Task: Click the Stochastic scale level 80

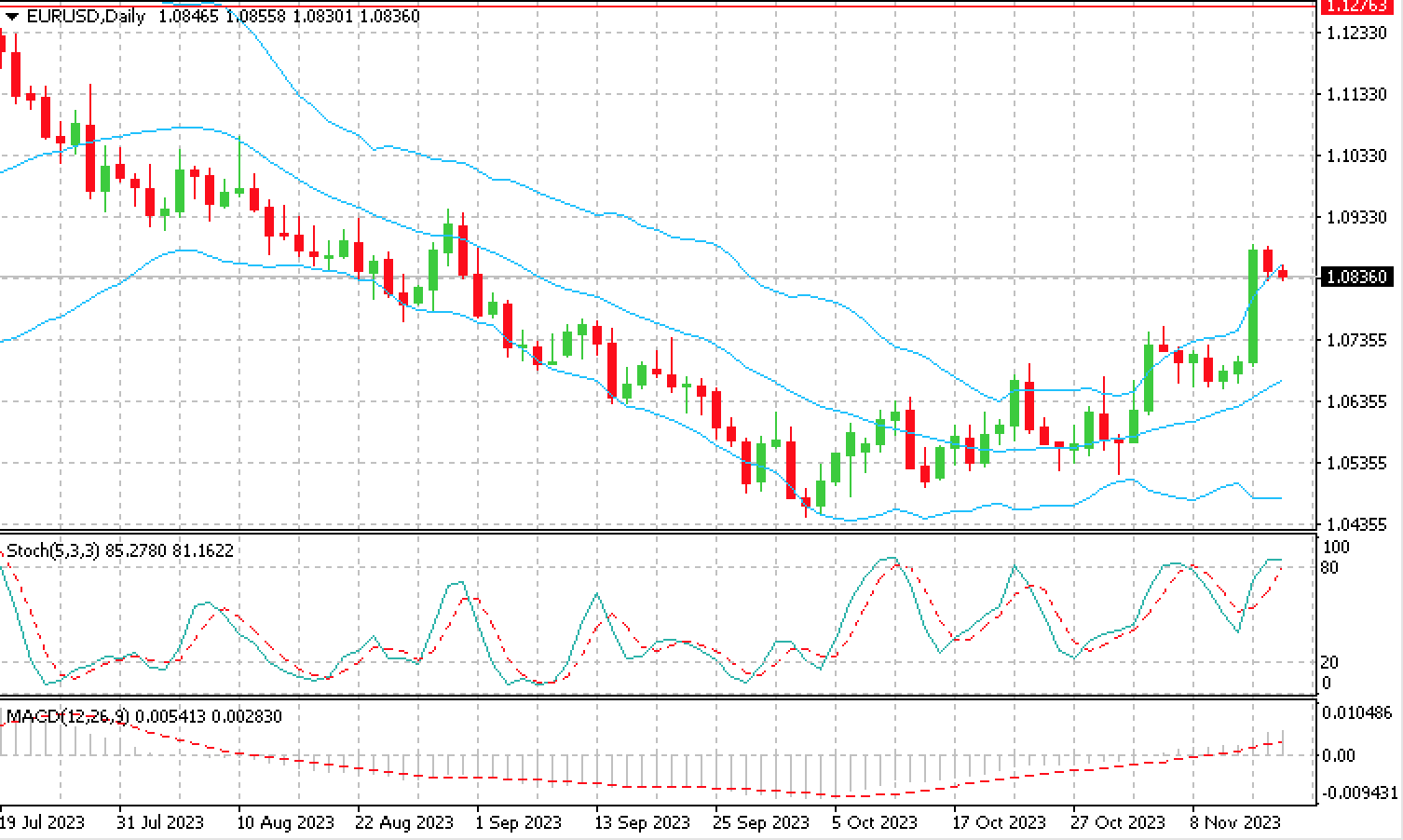Action: 1331,567
